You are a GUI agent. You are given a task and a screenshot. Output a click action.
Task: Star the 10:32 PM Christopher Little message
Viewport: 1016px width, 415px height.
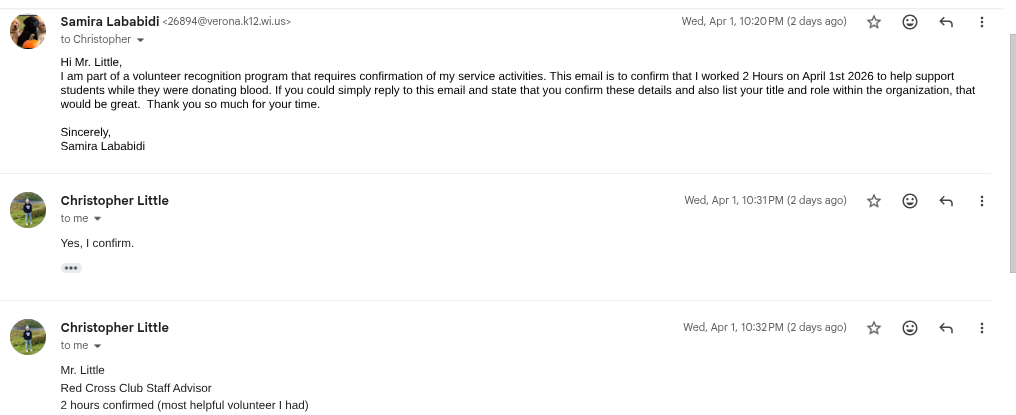point(874,328)
